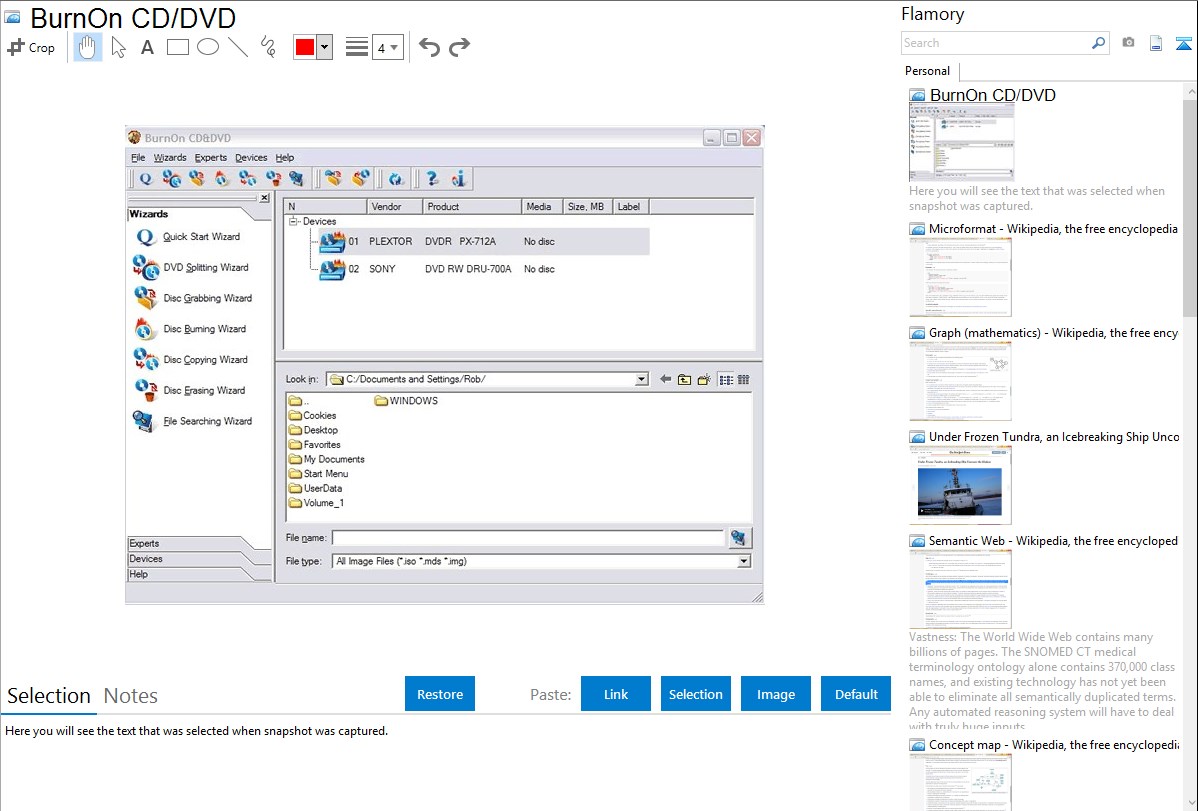The image size is (1198, 811).
Task: Switch to the Notes tab
Action: point(131,696)
